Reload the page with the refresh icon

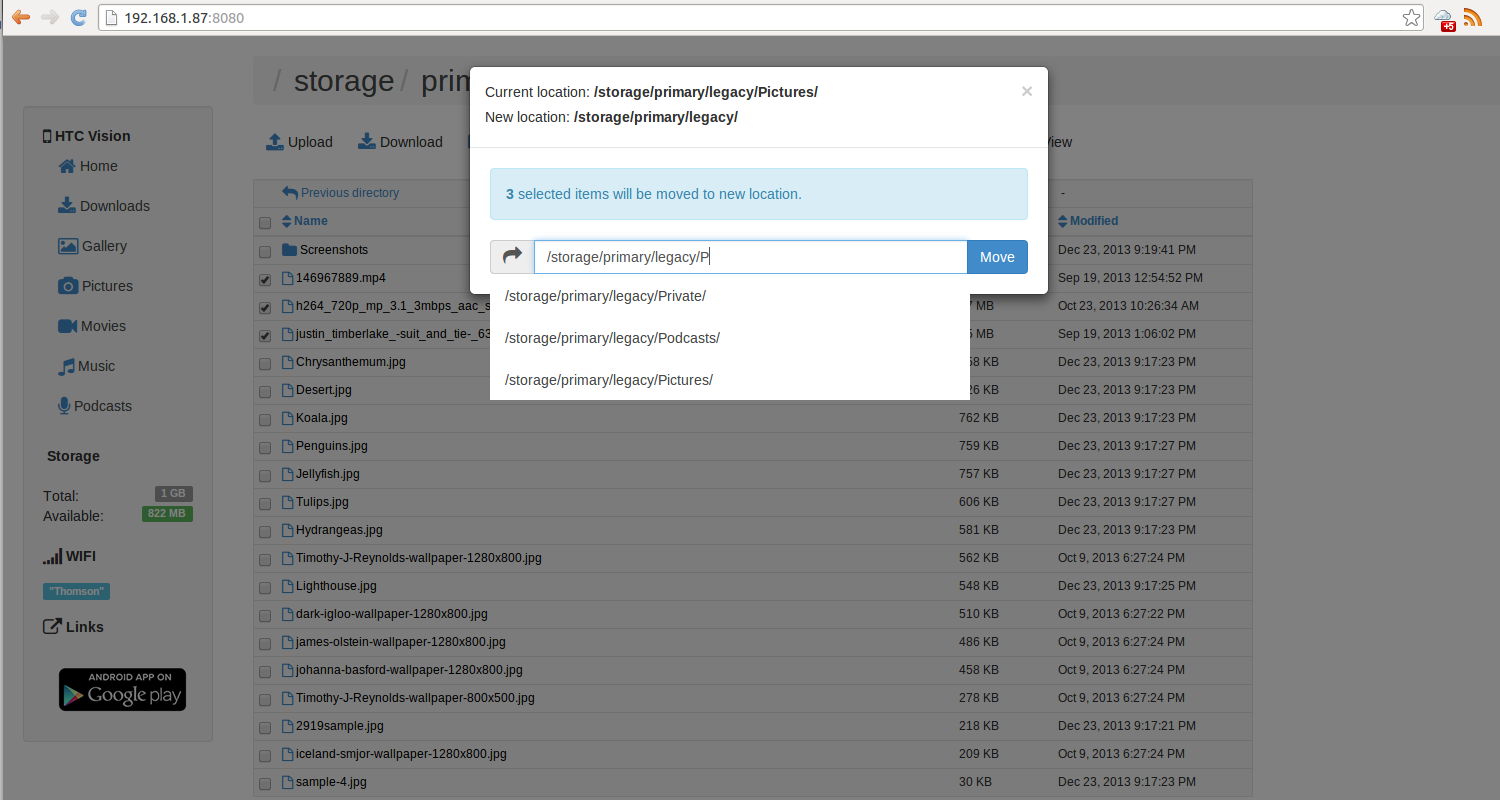click(79, 18)
